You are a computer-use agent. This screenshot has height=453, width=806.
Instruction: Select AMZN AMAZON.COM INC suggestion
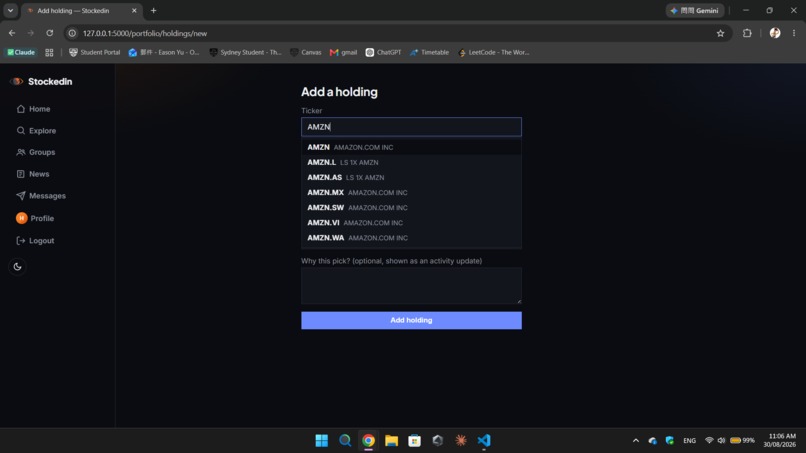[x=411, y=147]
